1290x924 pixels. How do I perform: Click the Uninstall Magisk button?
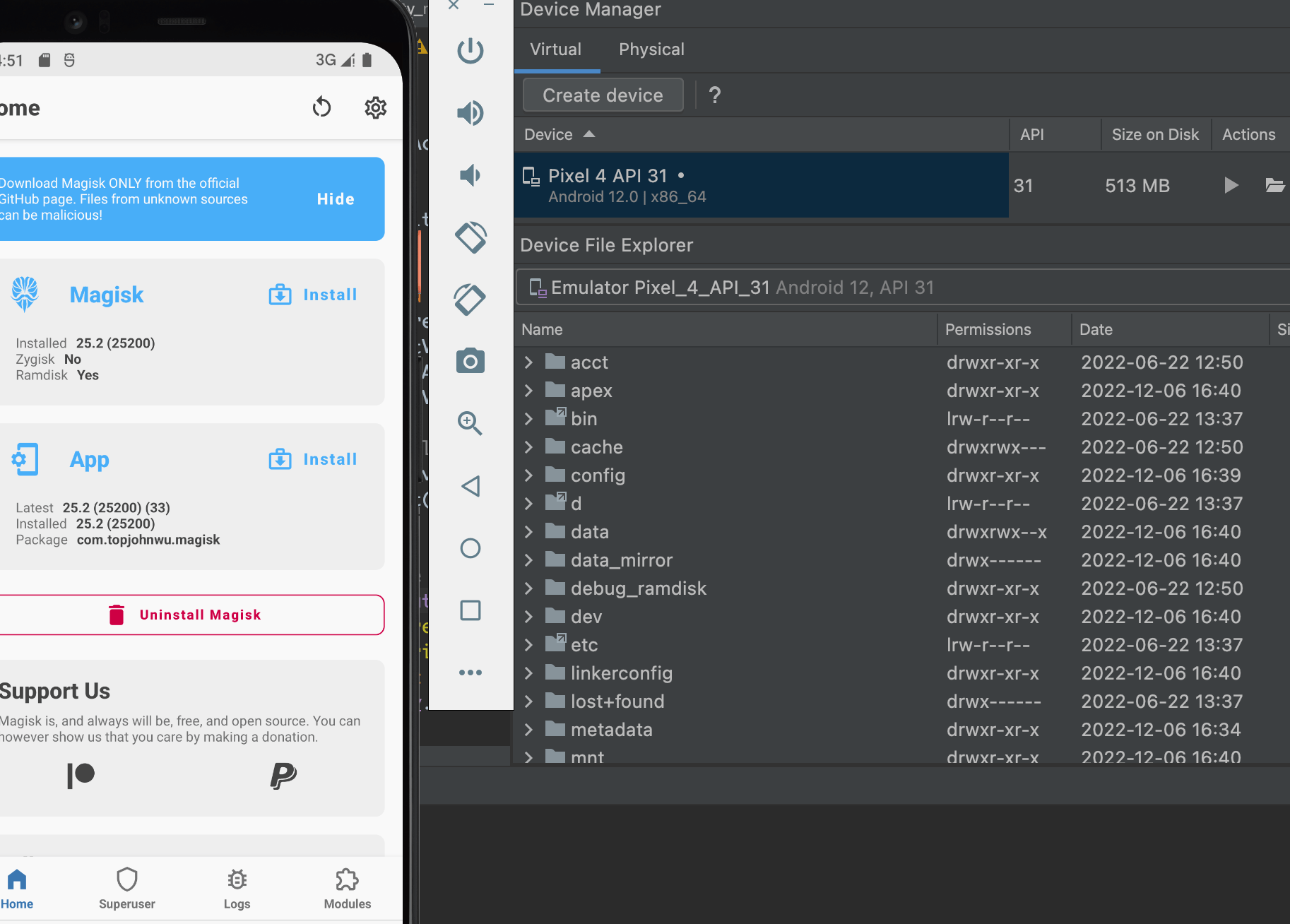pos(192,615)
